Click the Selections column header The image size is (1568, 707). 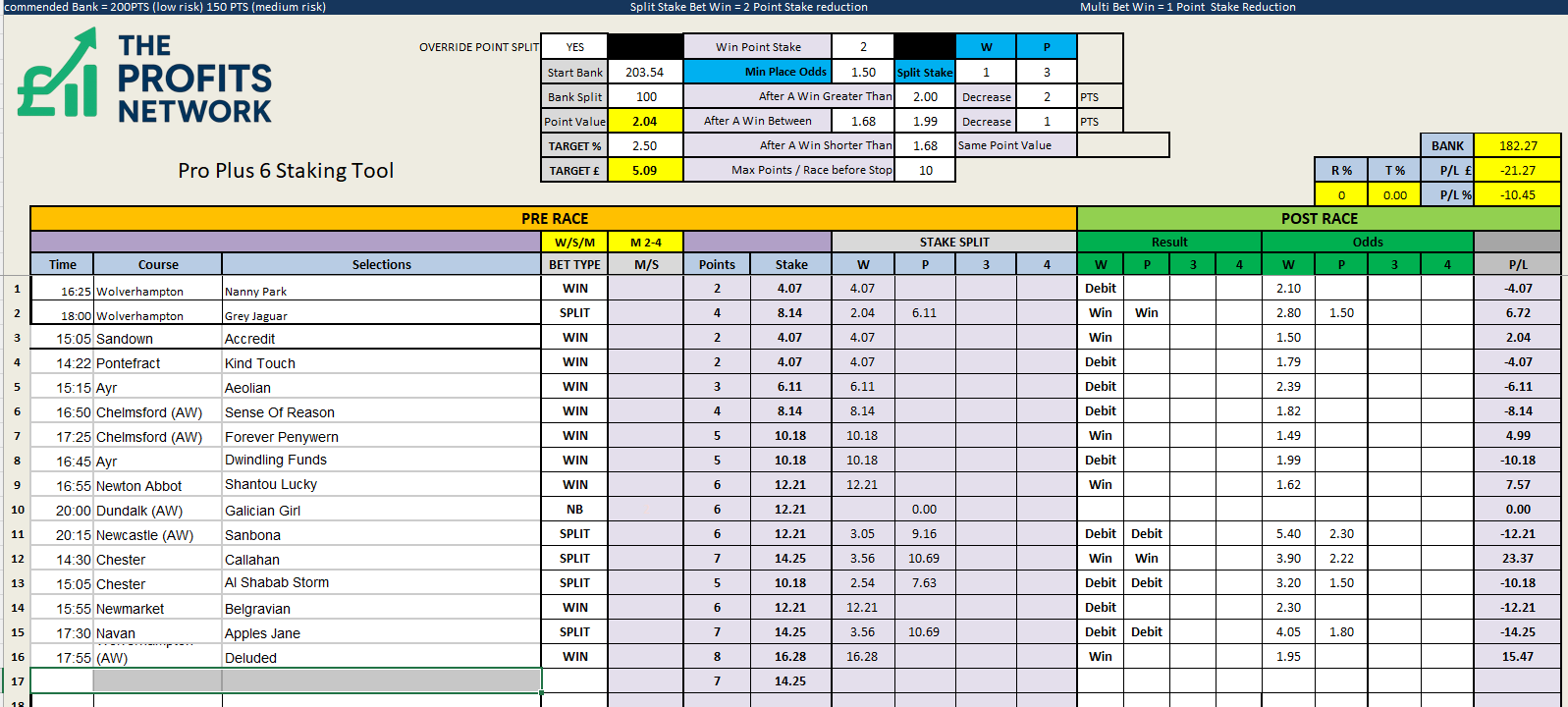coord(381,265)
